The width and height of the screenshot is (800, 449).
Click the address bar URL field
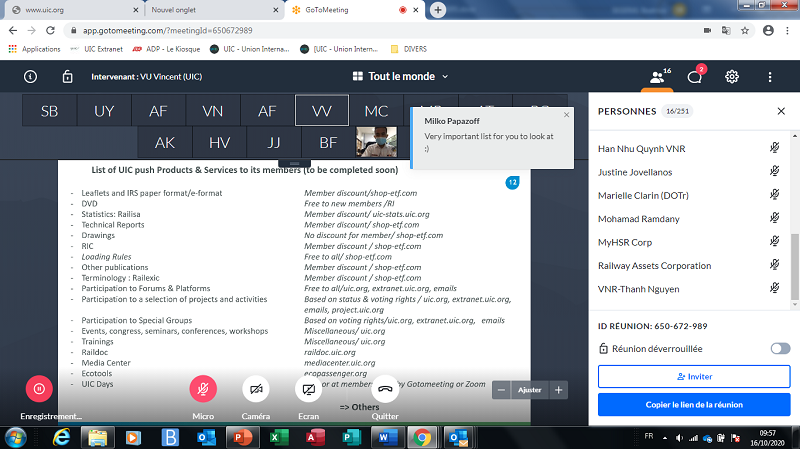click(383, 31)
